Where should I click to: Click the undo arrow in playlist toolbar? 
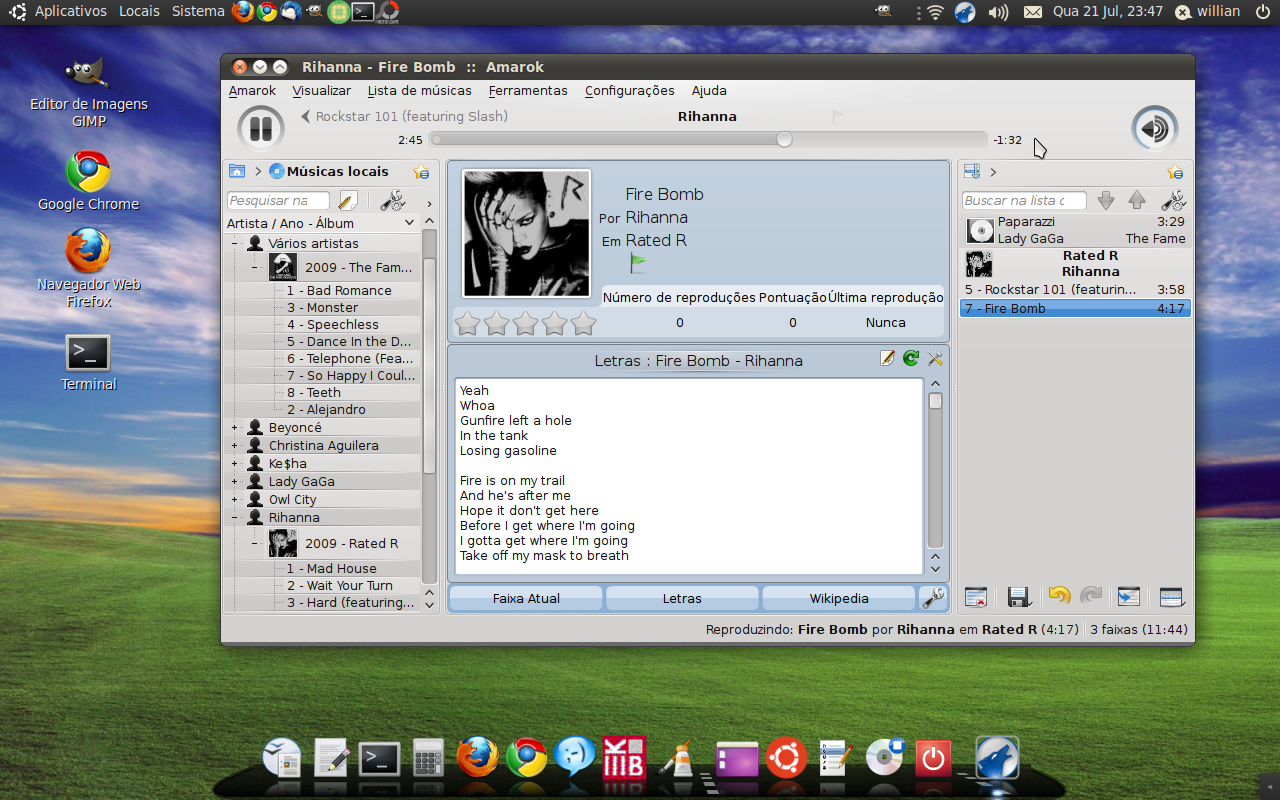coord(1059,597)
